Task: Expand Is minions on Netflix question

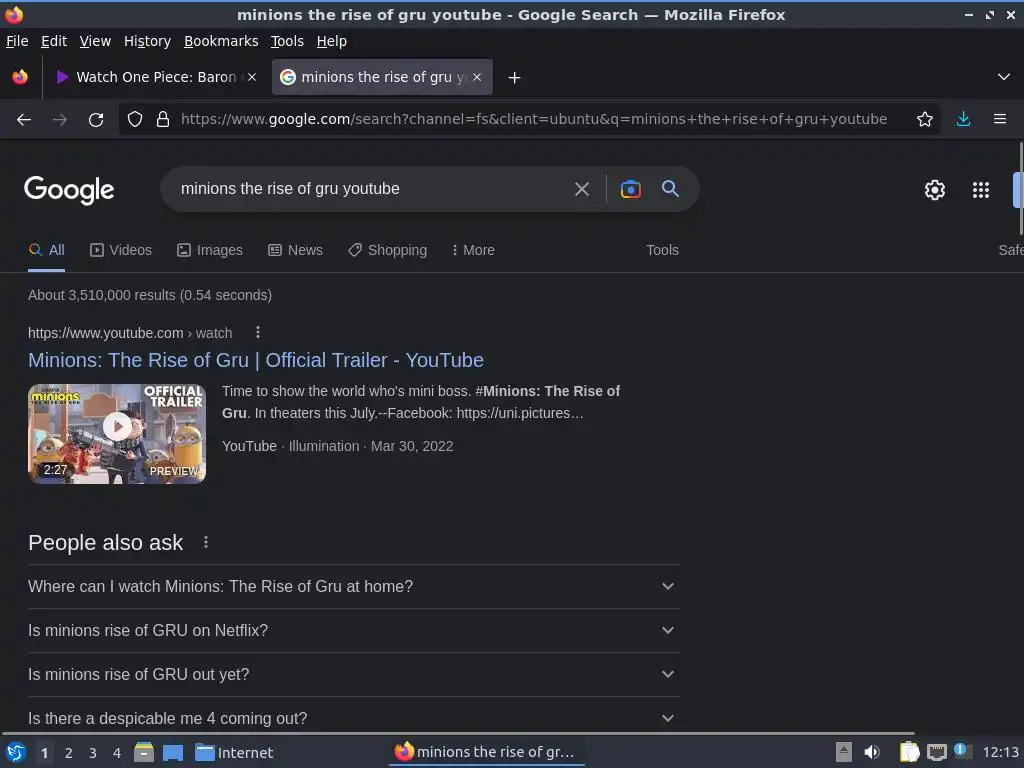Action: click(353, 630)
